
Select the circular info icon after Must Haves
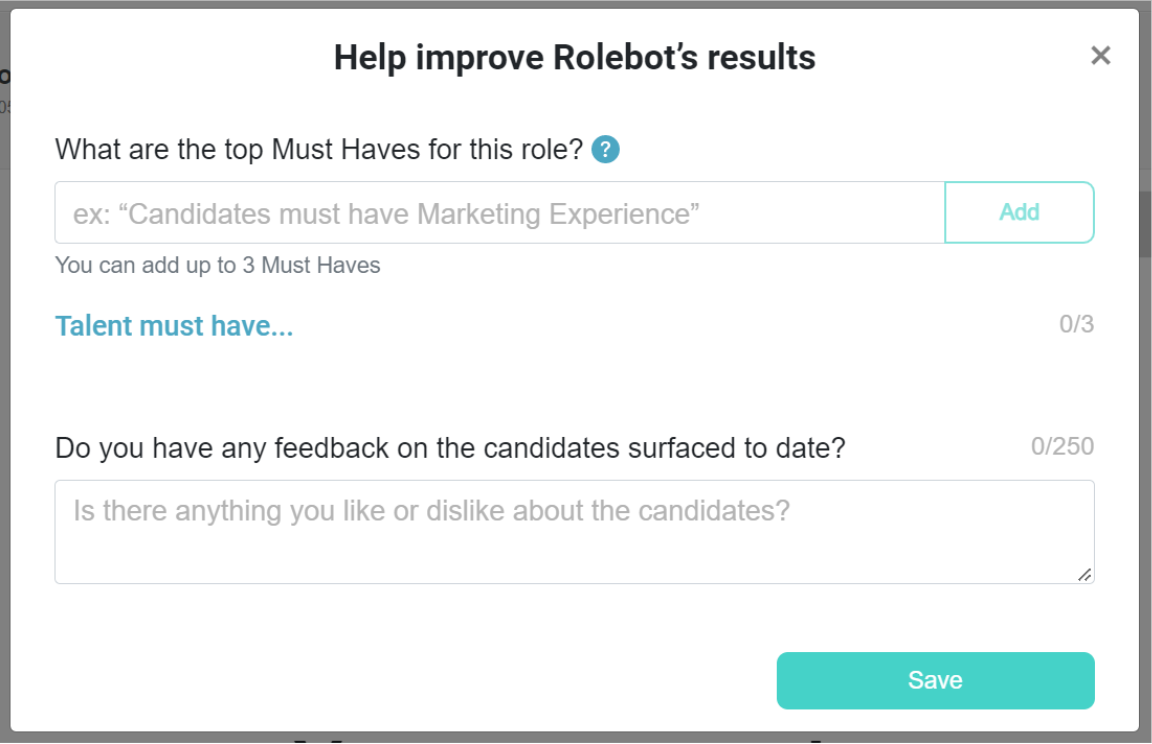pos(606,149)
